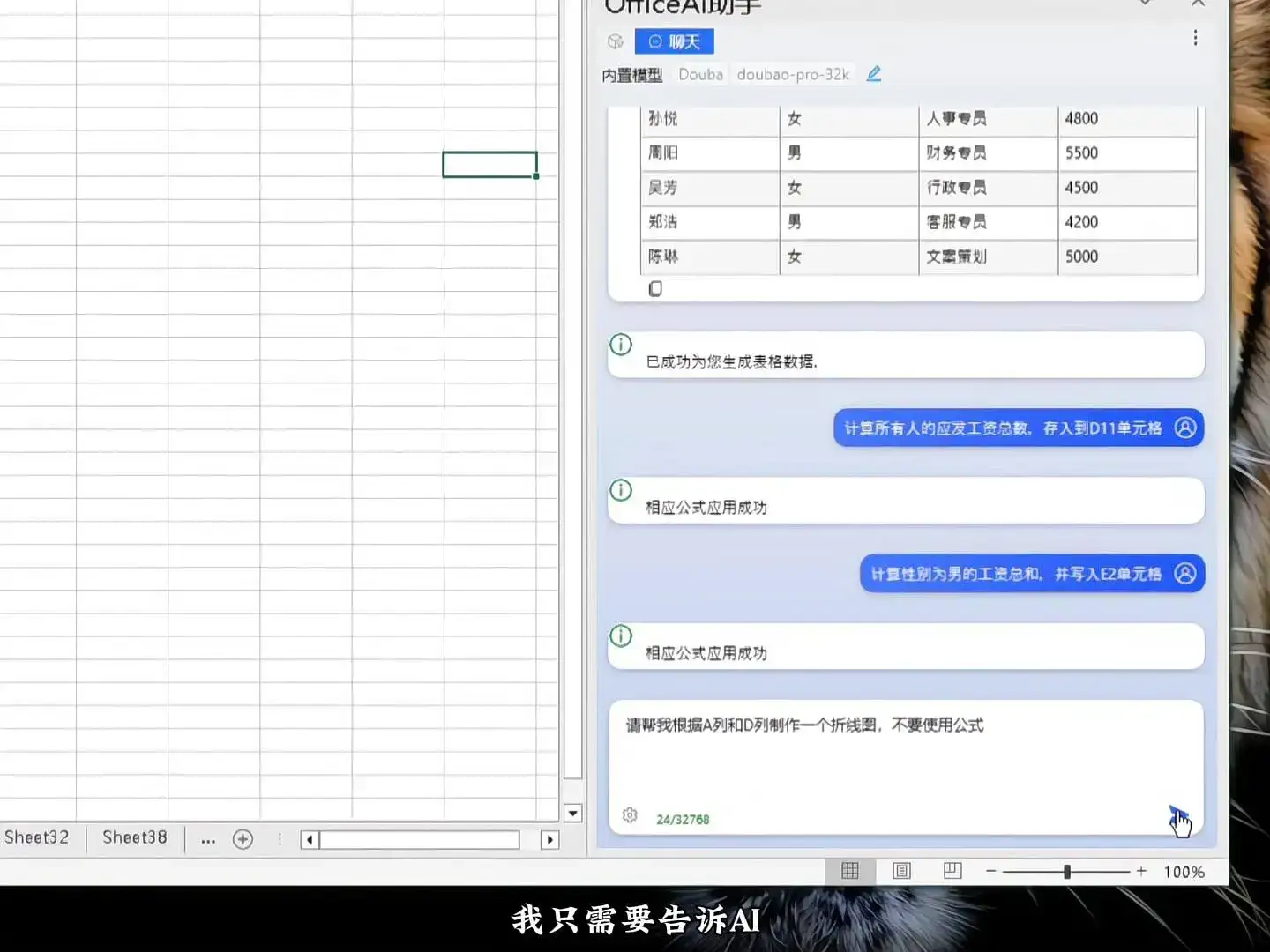
Task: Expand the sheet list via the ellipsis
Action: [x=208, y=842]
